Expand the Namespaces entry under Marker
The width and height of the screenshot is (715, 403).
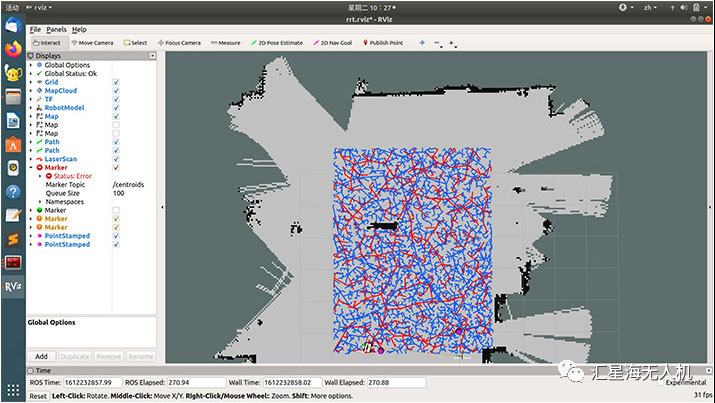click(40, 202)
